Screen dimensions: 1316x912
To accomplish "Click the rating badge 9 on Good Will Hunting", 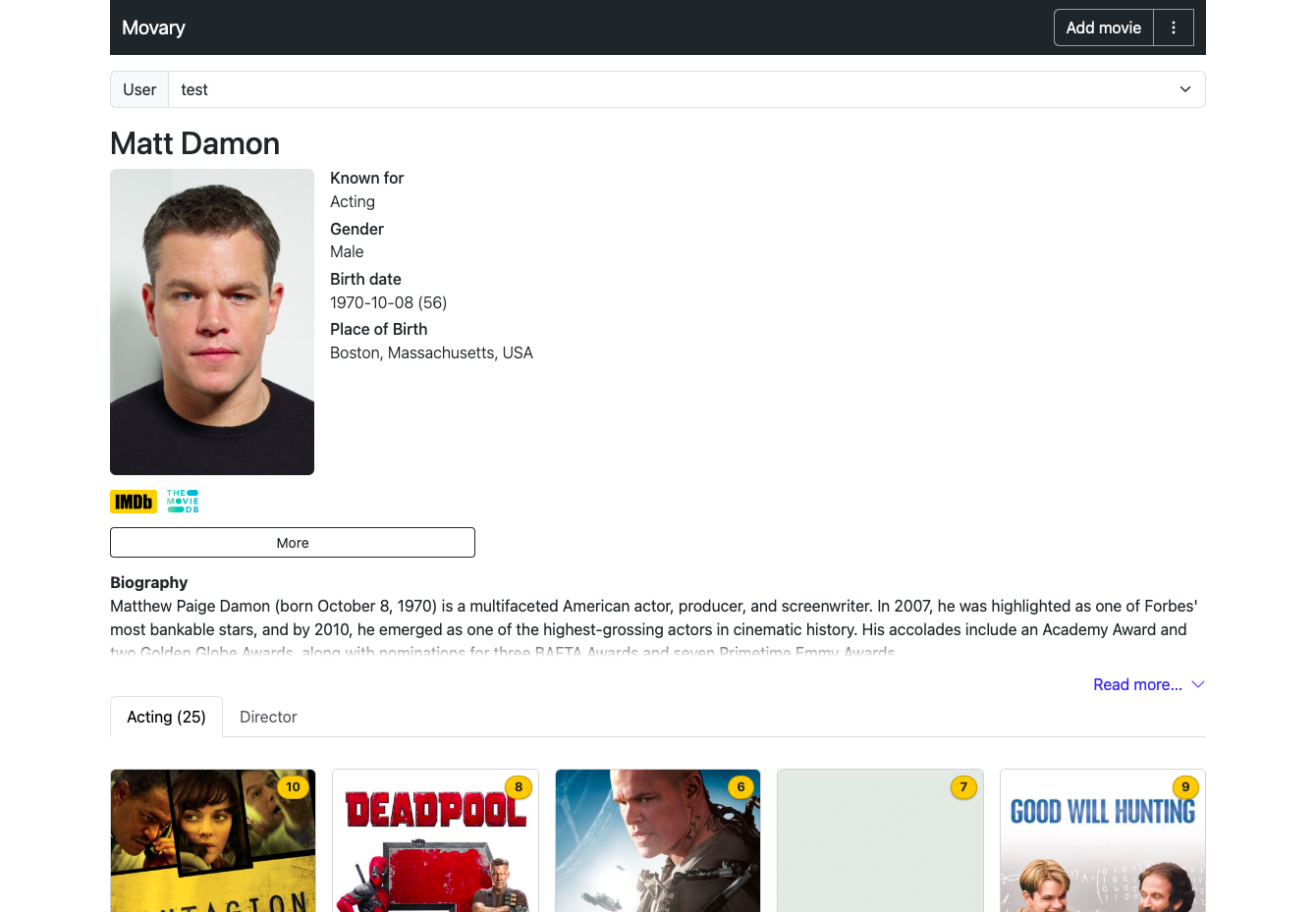I will (x=1185, y=786).
